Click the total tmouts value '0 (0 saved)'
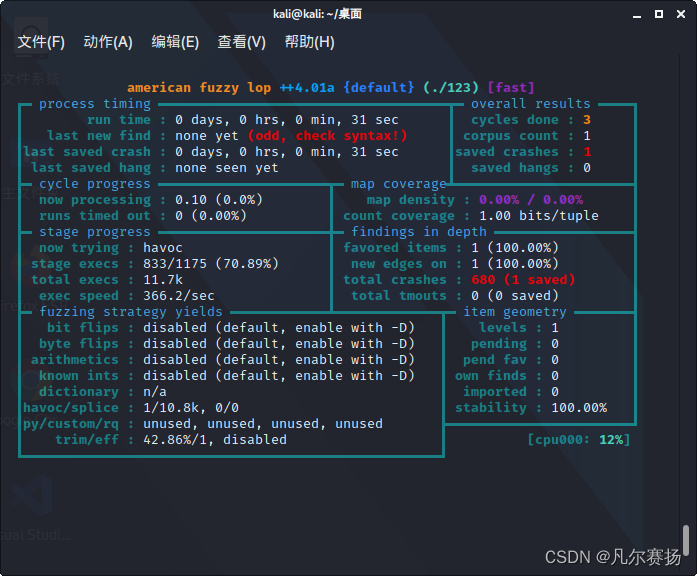The width and height of the screenshot is (697, 576). [515, 296]
